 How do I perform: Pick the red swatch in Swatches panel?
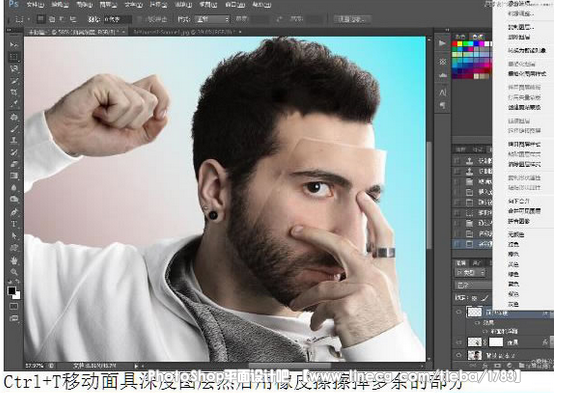(454, 44)
